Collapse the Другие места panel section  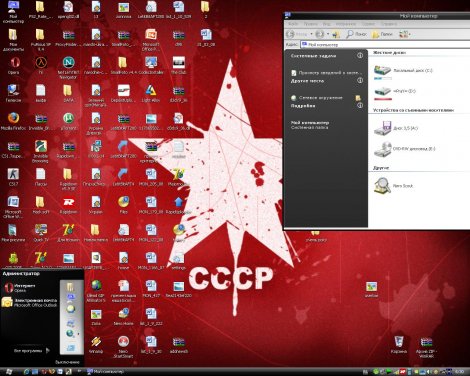tap(360, 80)
